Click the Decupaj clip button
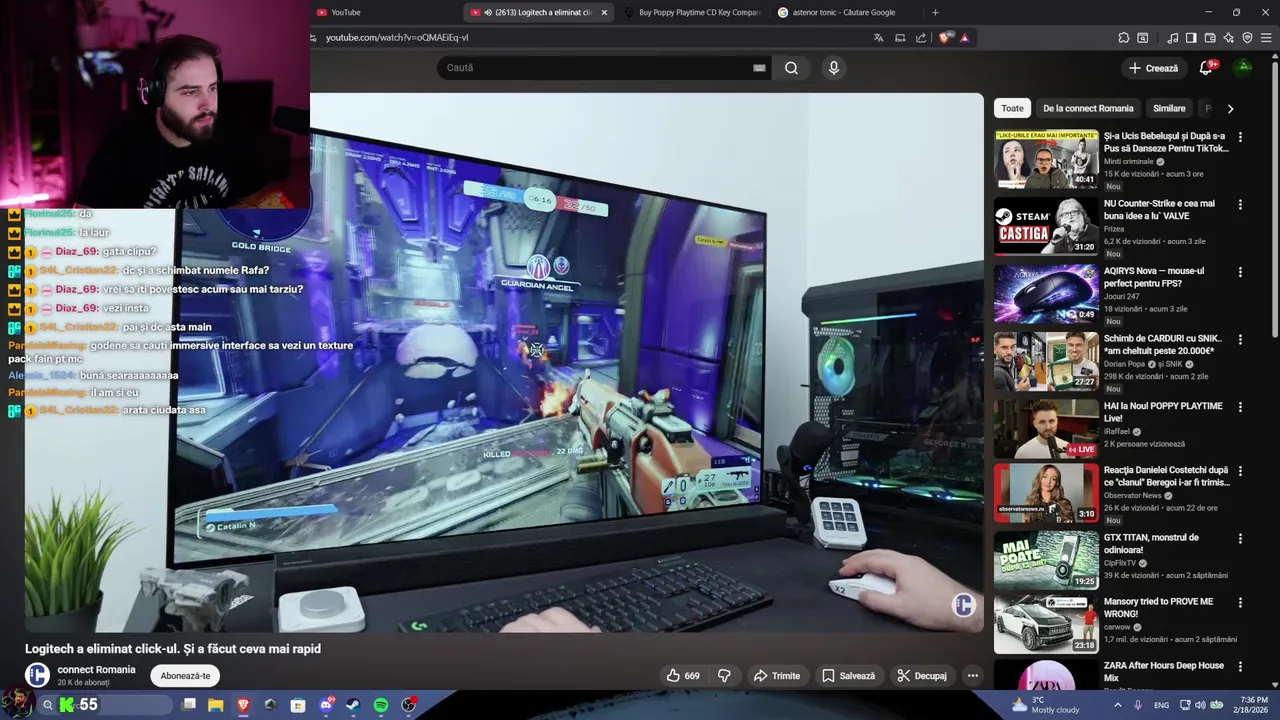1280x720 pixels. (921, 676)
